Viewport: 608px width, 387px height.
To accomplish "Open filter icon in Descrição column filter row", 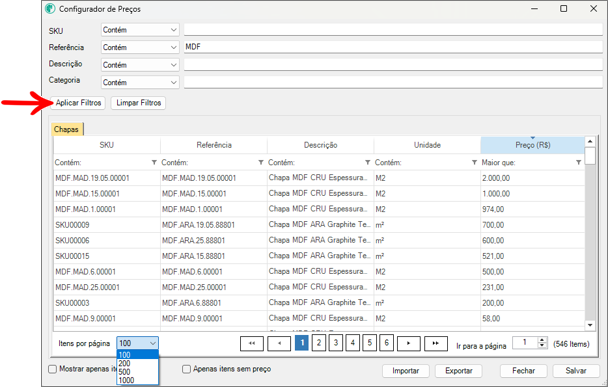I will (x=368, y=162).
